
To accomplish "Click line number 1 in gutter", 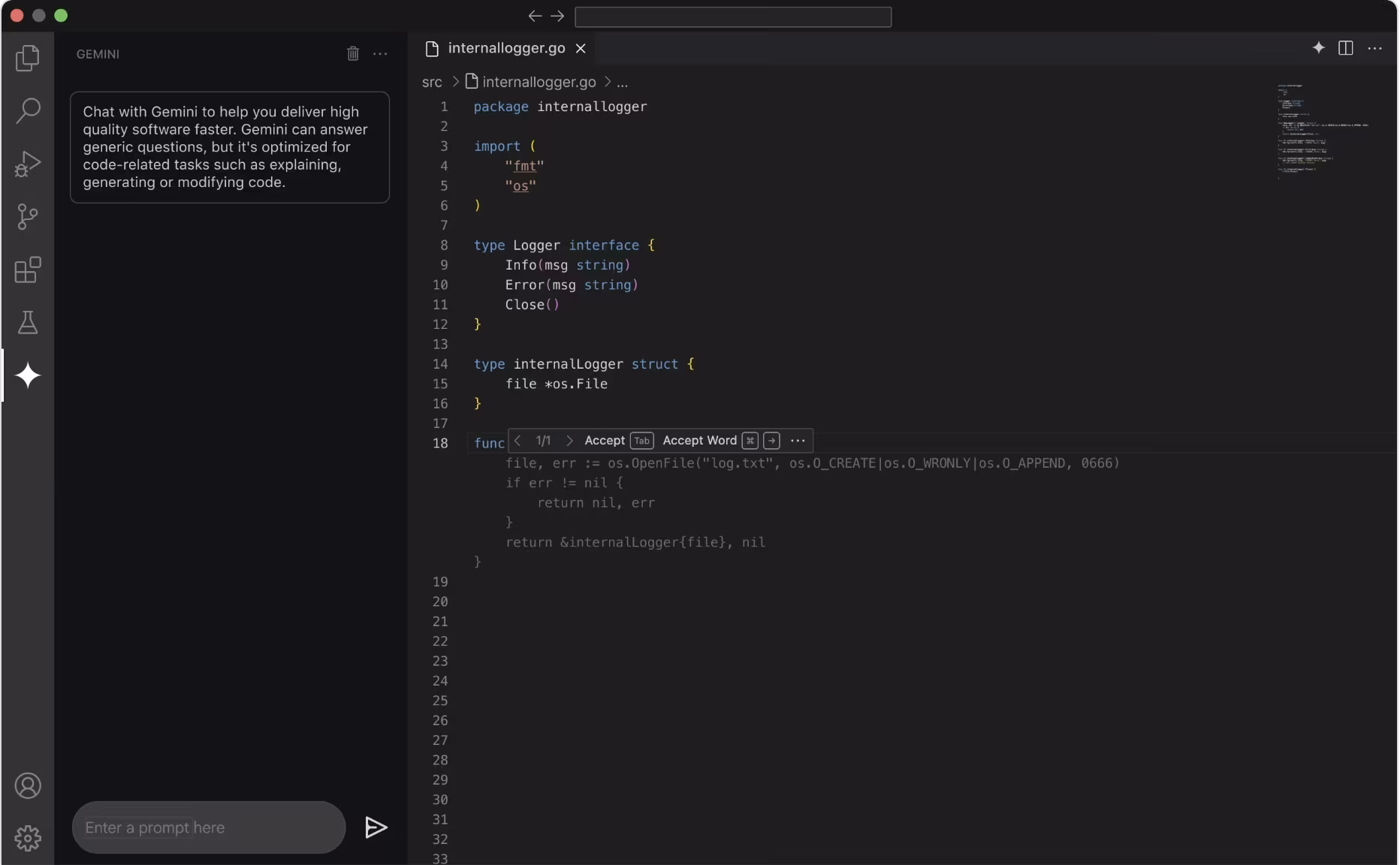I will [x=444, y=107].
